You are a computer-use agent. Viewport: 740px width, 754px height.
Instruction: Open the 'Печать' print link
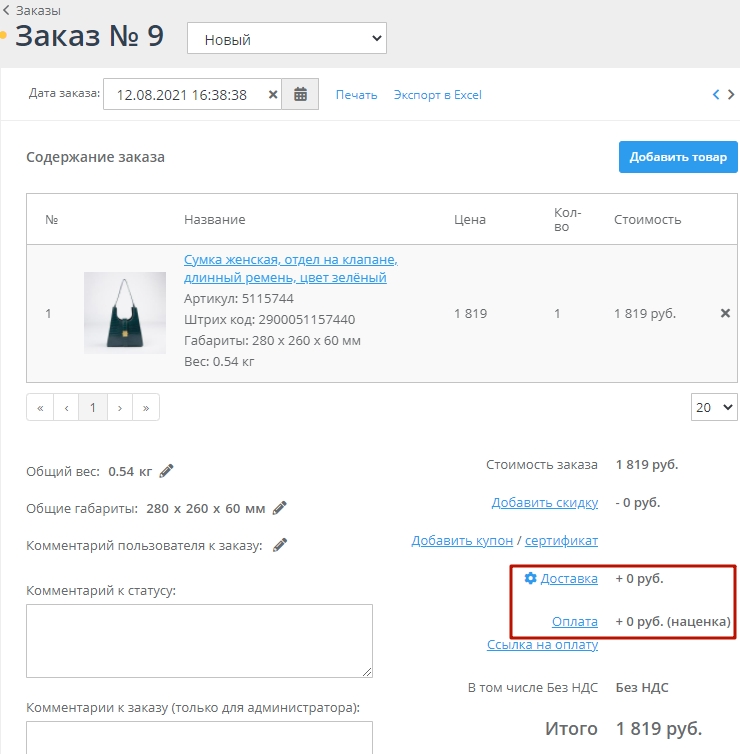[x=356, y=95]
